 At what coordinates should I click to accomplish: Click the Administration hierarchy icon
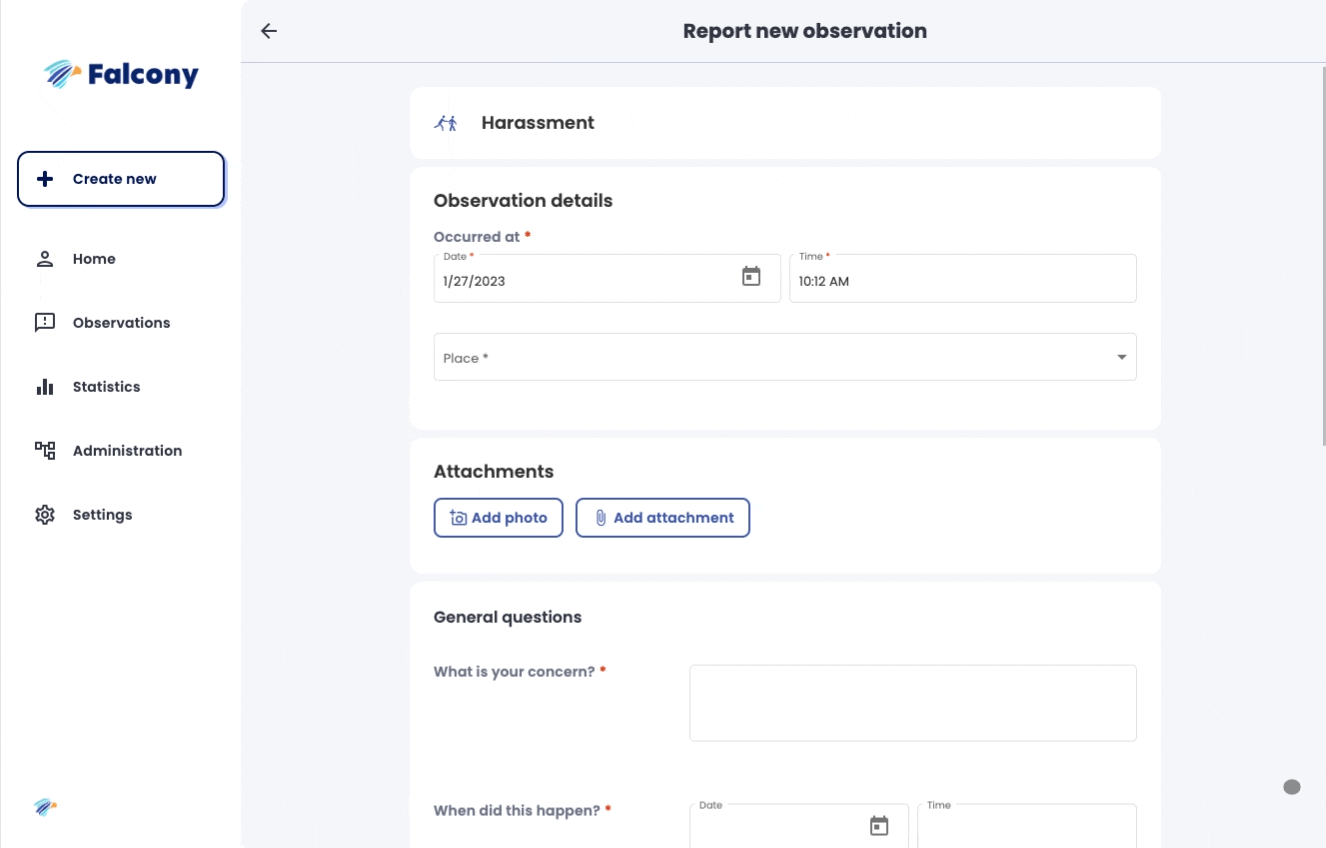click(45, 451)
